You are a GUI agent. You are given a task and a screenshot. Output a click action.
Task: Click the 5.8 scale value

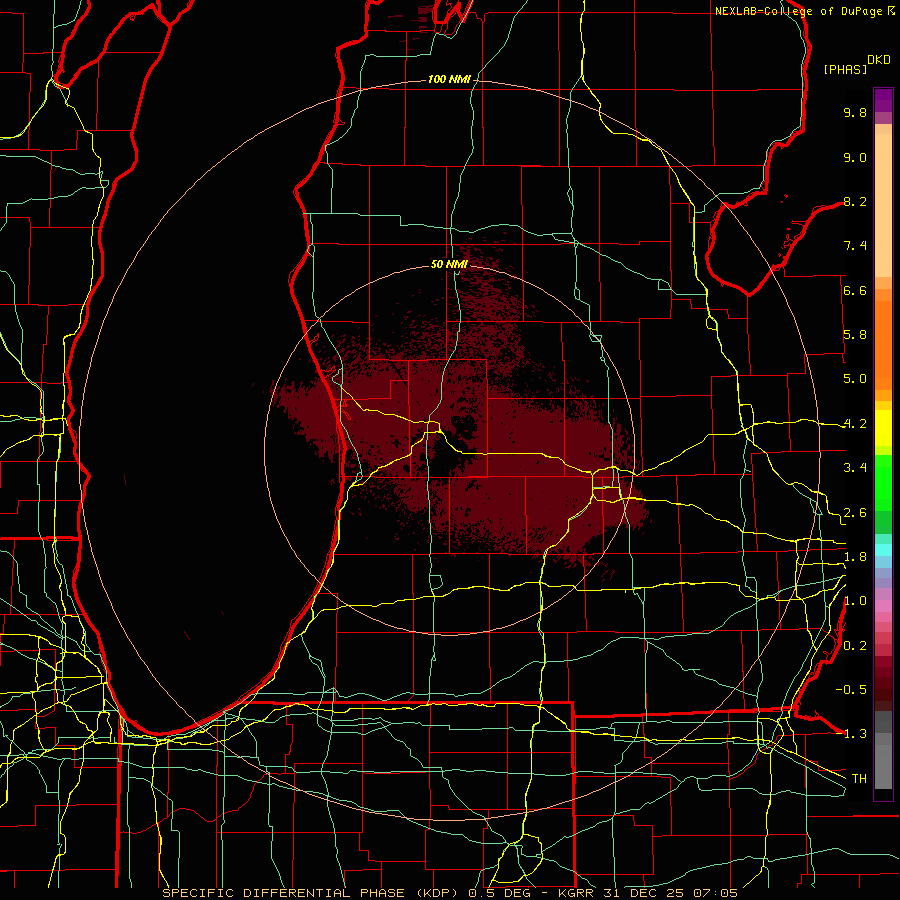click(x=855, y=335)
